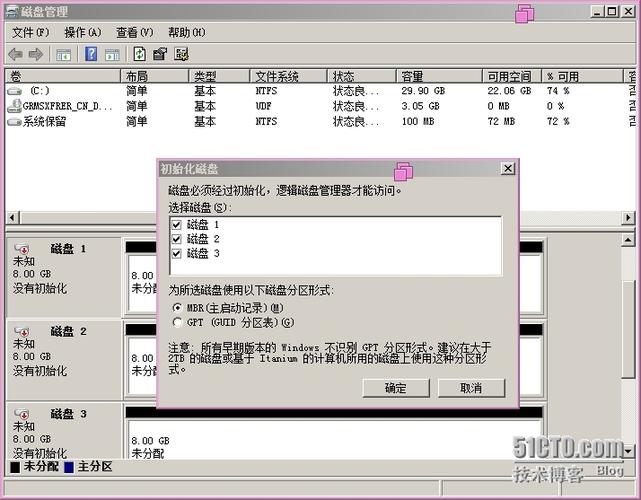The width and height of the screenshot is (641, 500).
Task: Click the blue 主分区 legend swatch
Action: (69, 467)
